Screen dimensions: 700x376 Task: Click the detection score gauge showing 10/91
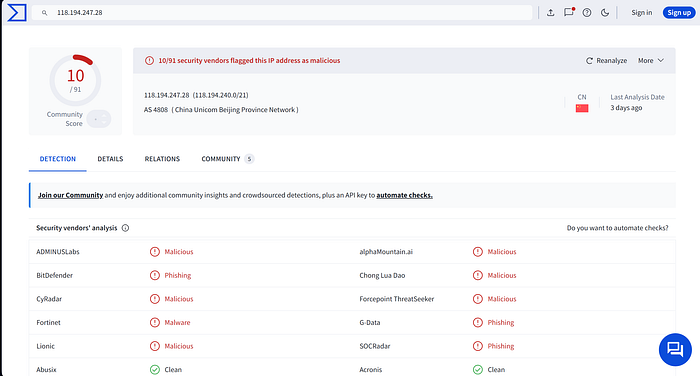pos(75,80)
